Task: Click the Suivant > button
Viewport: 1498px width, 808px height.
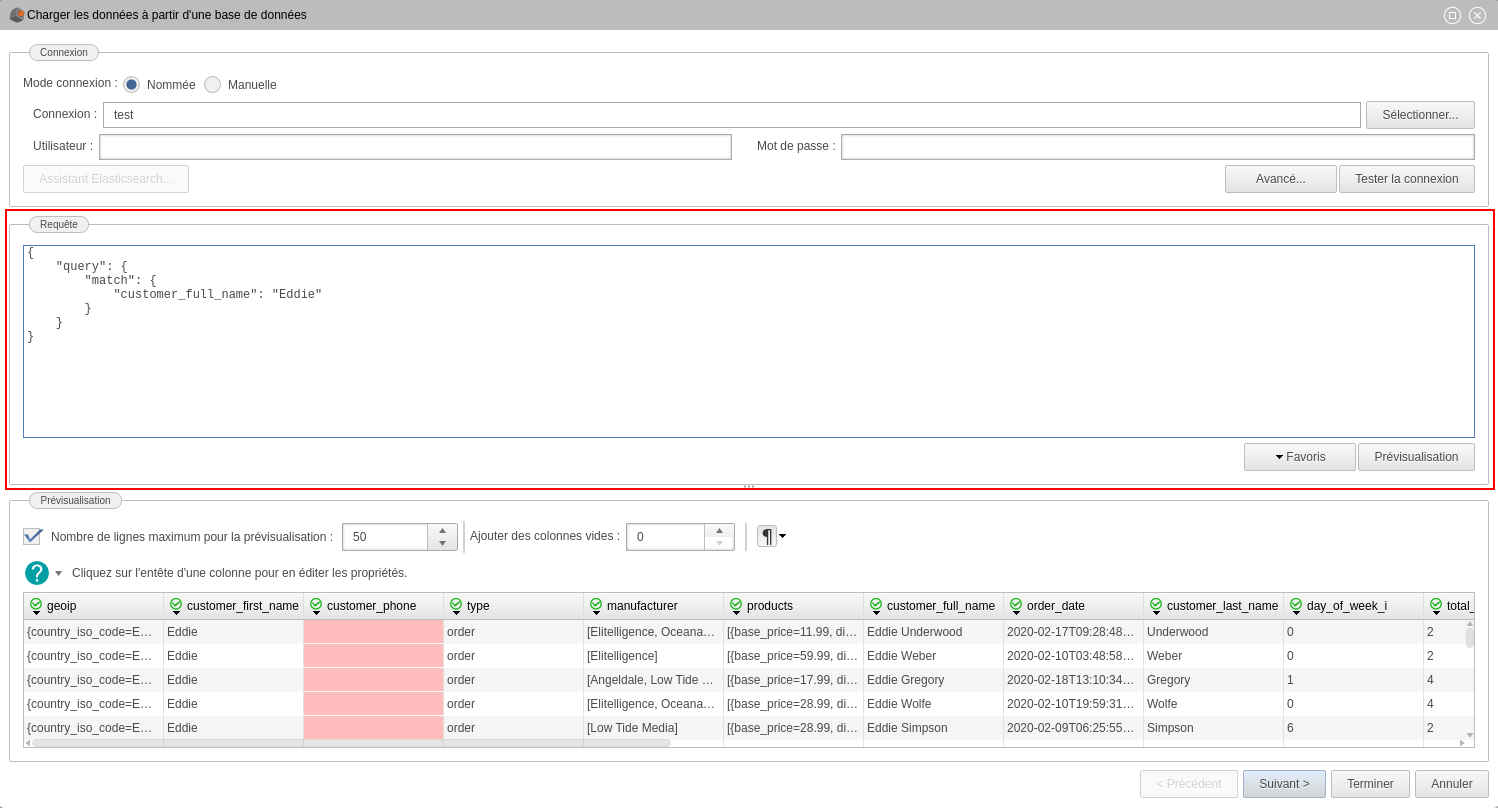Action: (x=1284, y=784)
